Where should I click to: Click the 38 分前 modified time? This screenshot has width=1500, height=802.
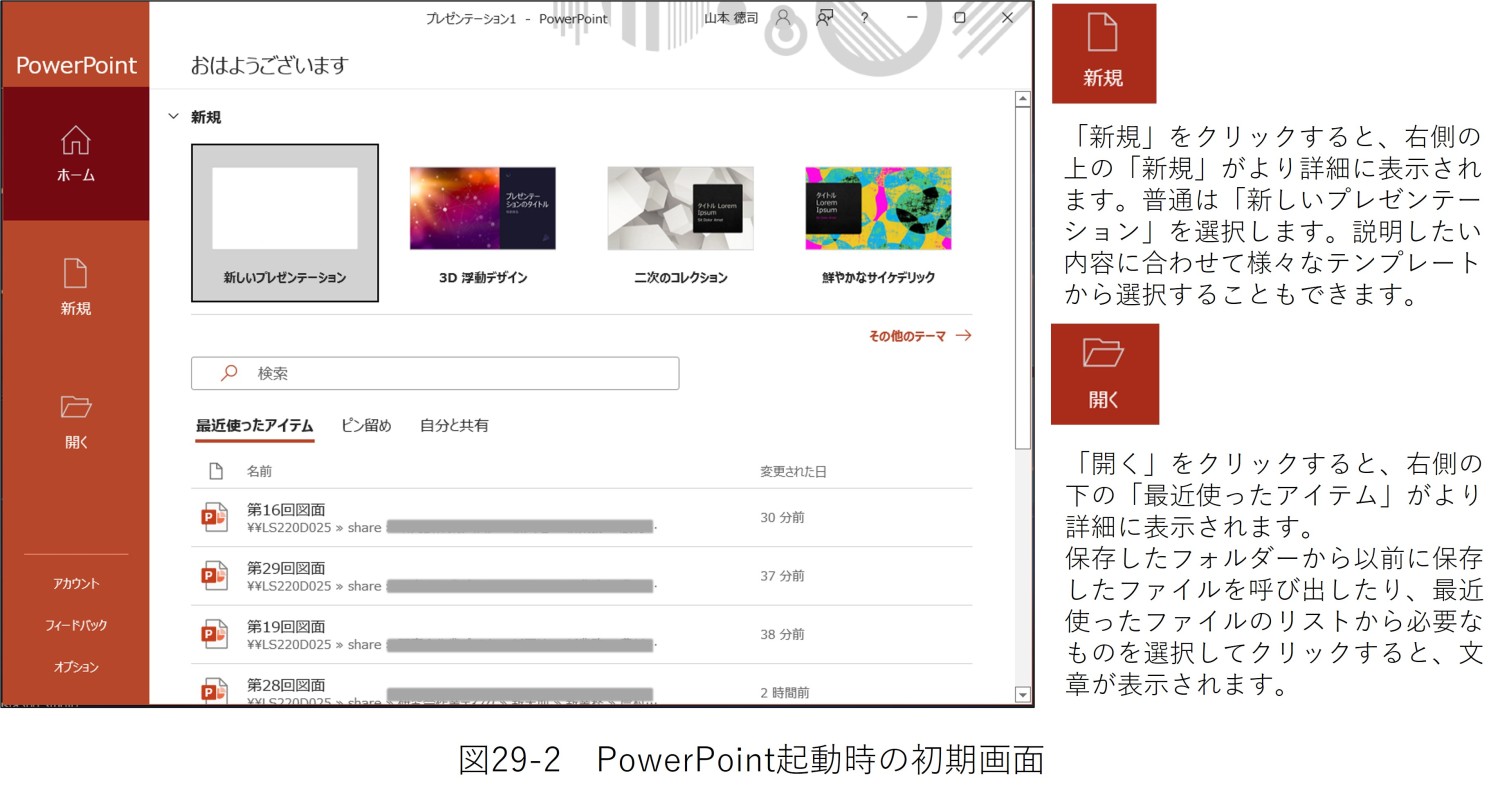click(x=782, y=634)
